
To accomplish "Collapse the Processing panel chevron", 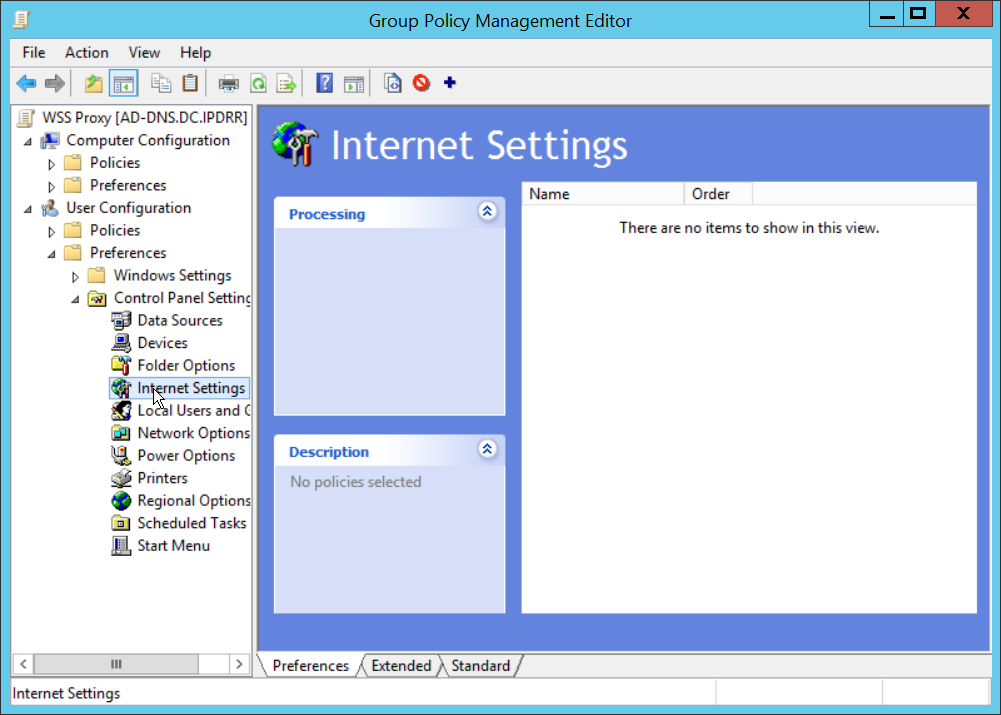I will tap(487, 212).
